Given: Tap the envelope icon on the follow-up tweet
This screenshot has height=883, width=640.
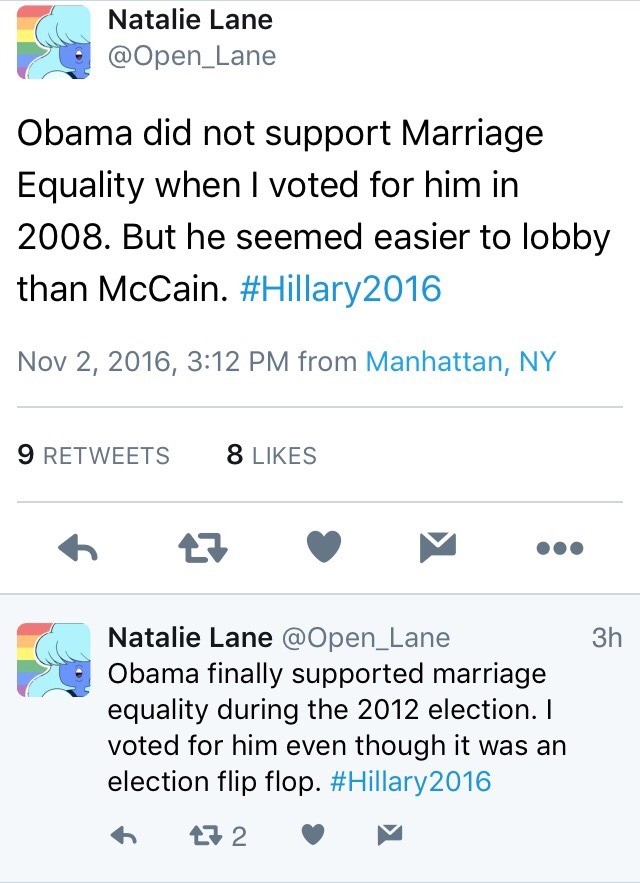Looking at the screenshot, I should click(390, 835).
